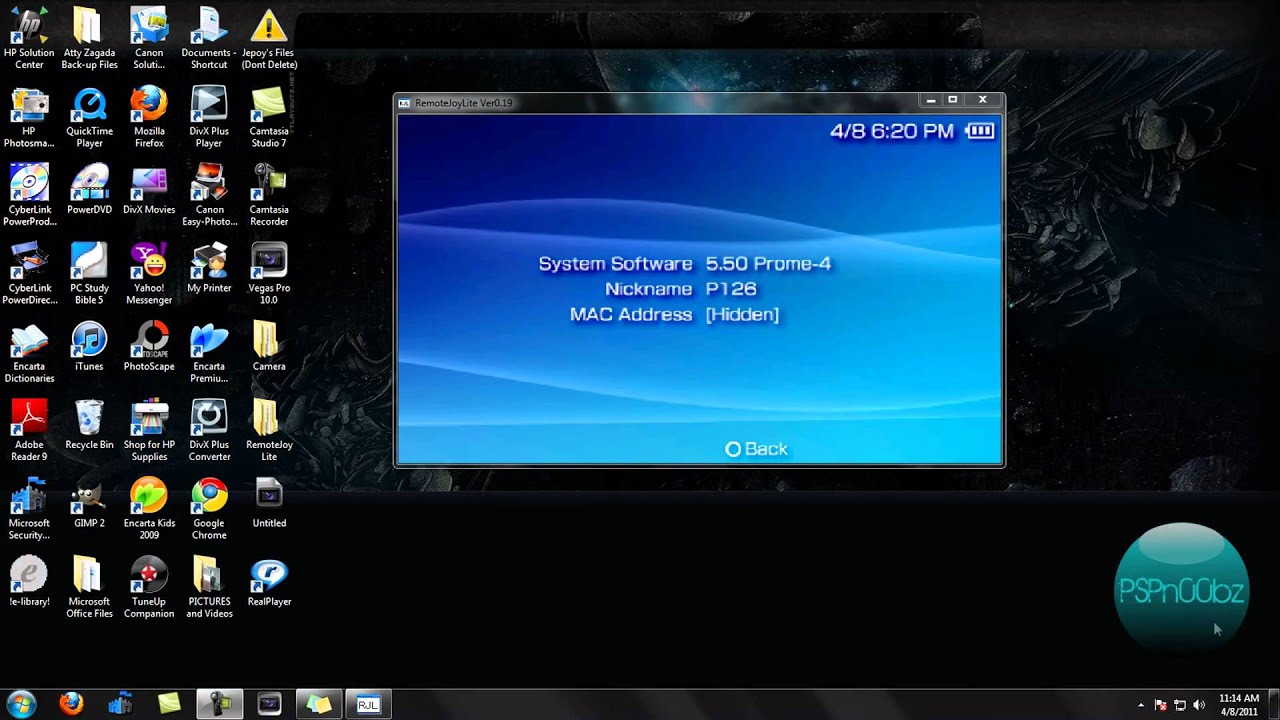Launch Adobe Reader 9 shortcut
1280x720 pixels.
(x=29, y=430)
